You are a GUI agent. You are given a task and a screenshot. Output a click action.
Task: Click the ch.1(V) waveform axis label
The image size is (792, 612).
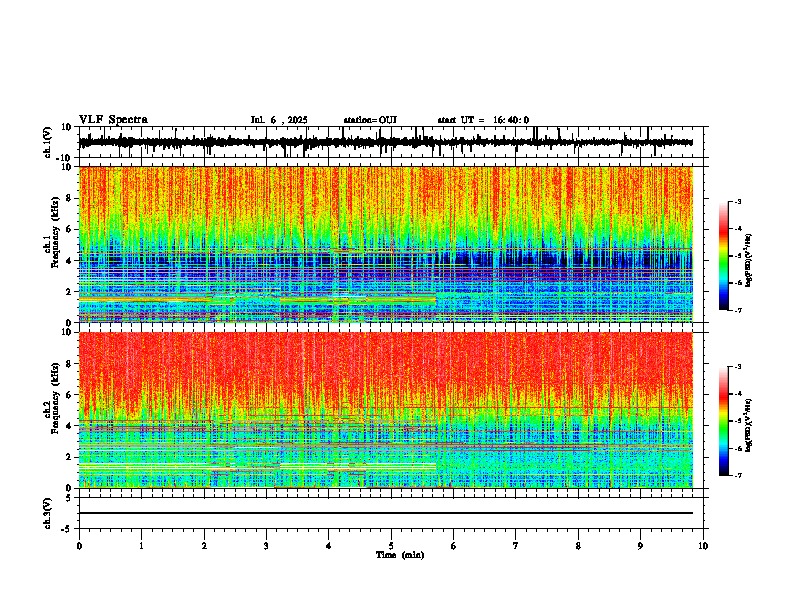point(48,142)
